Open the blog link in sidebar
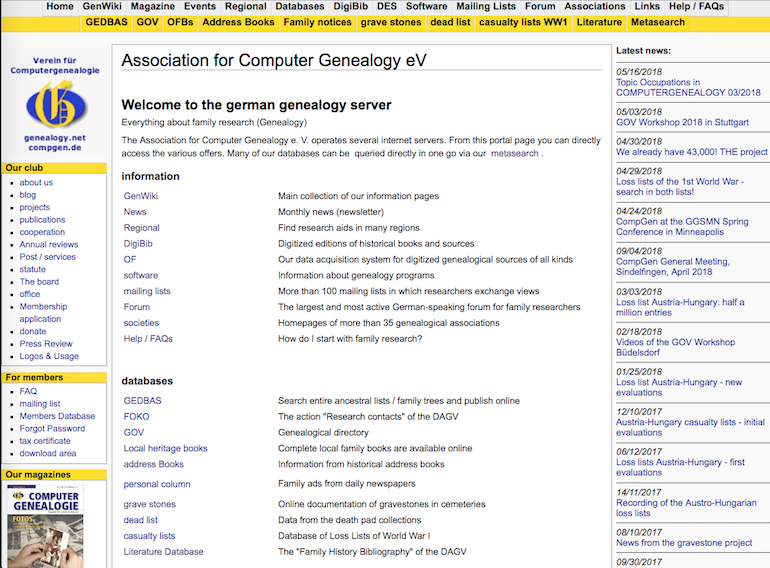This screenshot has height=568, width=770. [x=28, y=195]
